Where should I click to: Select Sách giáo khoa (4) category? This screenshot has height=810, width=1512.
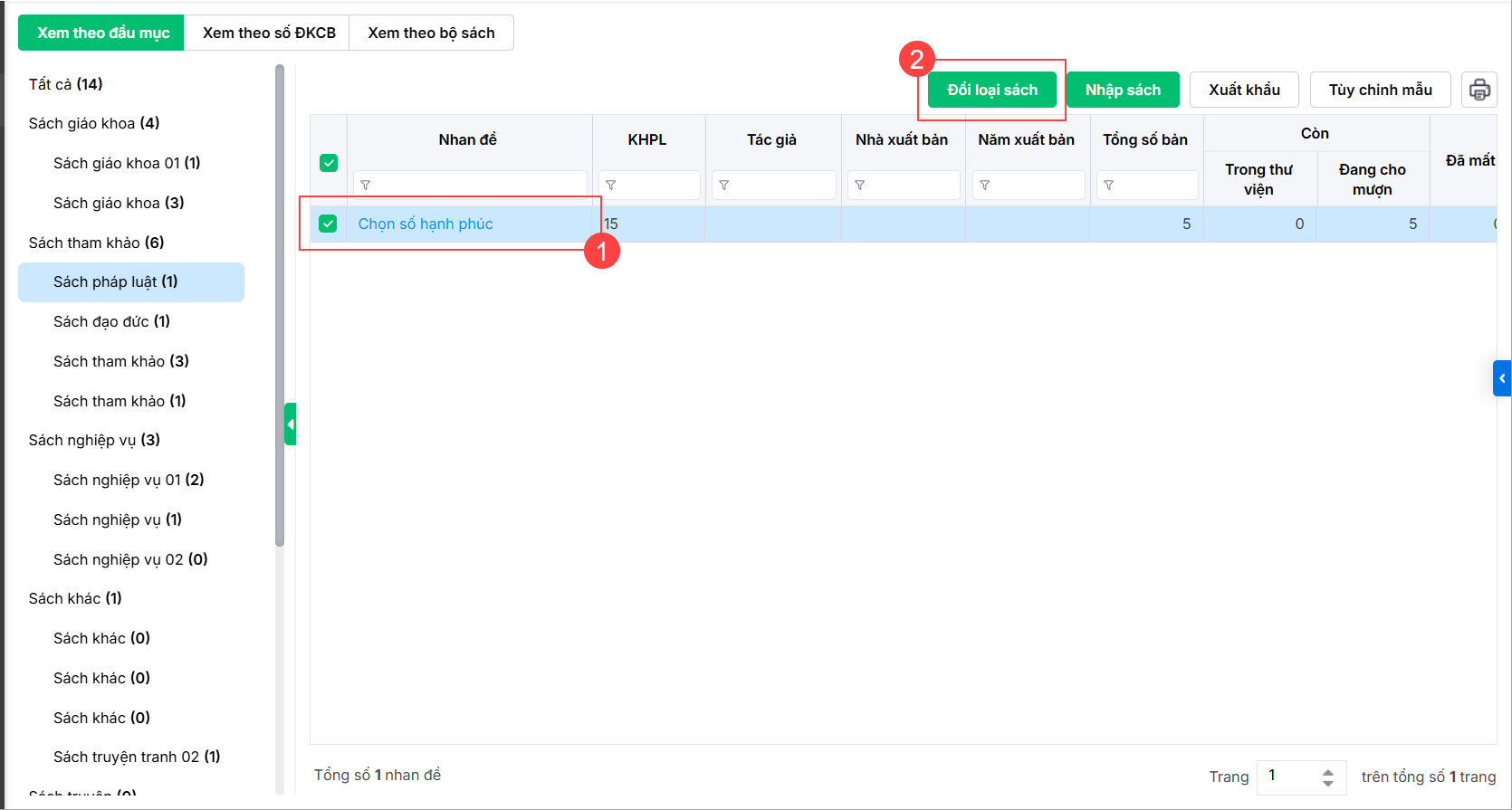coord(94,123)
